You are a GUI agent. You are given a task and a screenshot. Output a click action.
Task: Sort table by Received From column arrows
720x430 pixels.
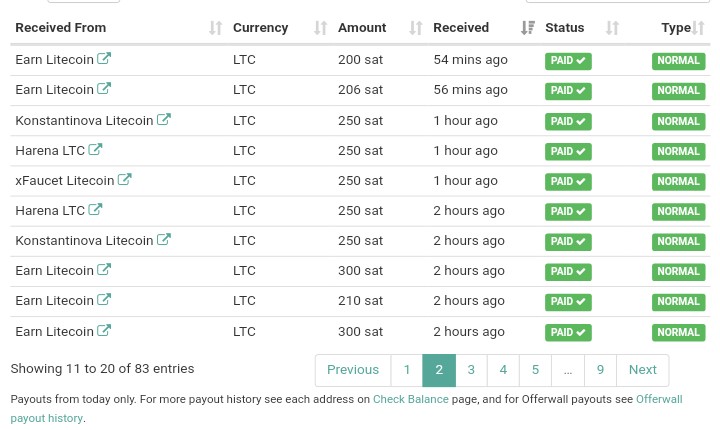pos(215,28)
